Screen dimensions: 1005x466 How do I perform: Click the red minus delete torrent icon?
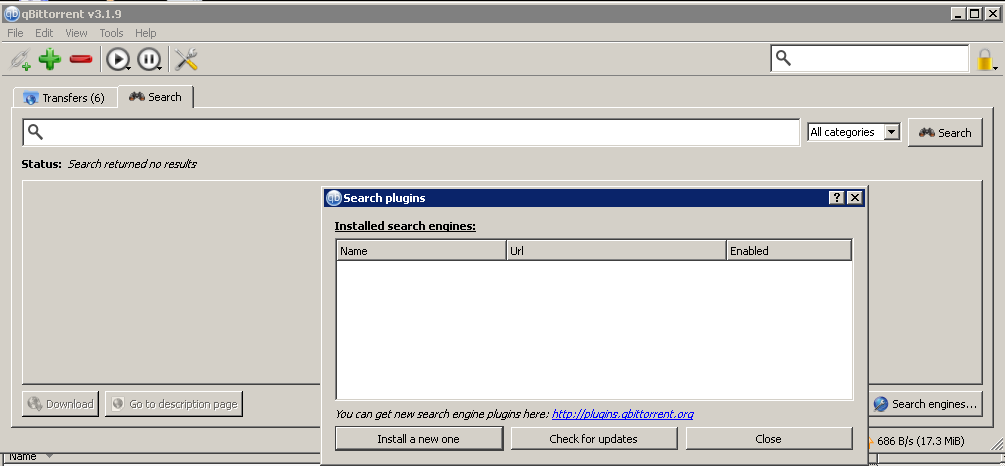tap(81, 60)
